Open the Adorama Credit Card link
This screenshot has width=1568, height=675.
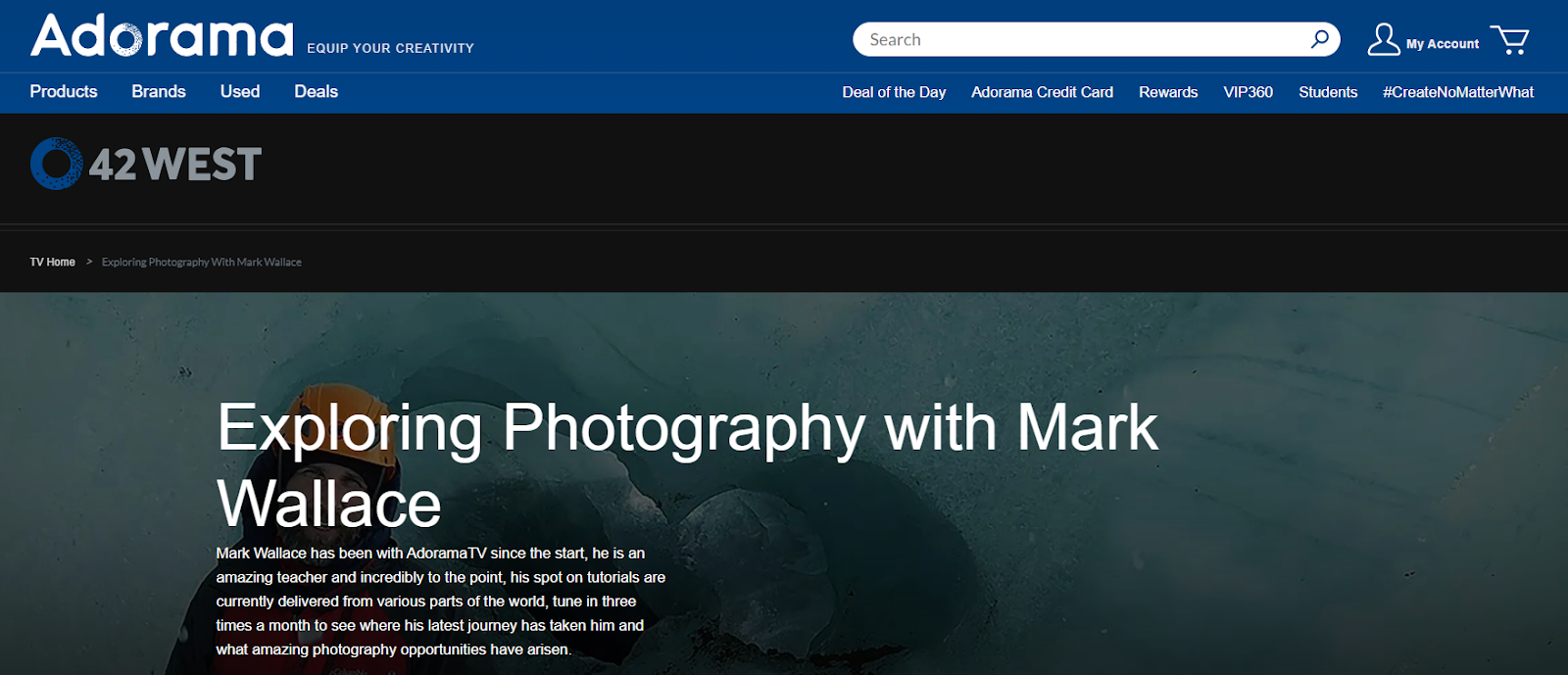pyautogui.click(x=1042, y=92)
